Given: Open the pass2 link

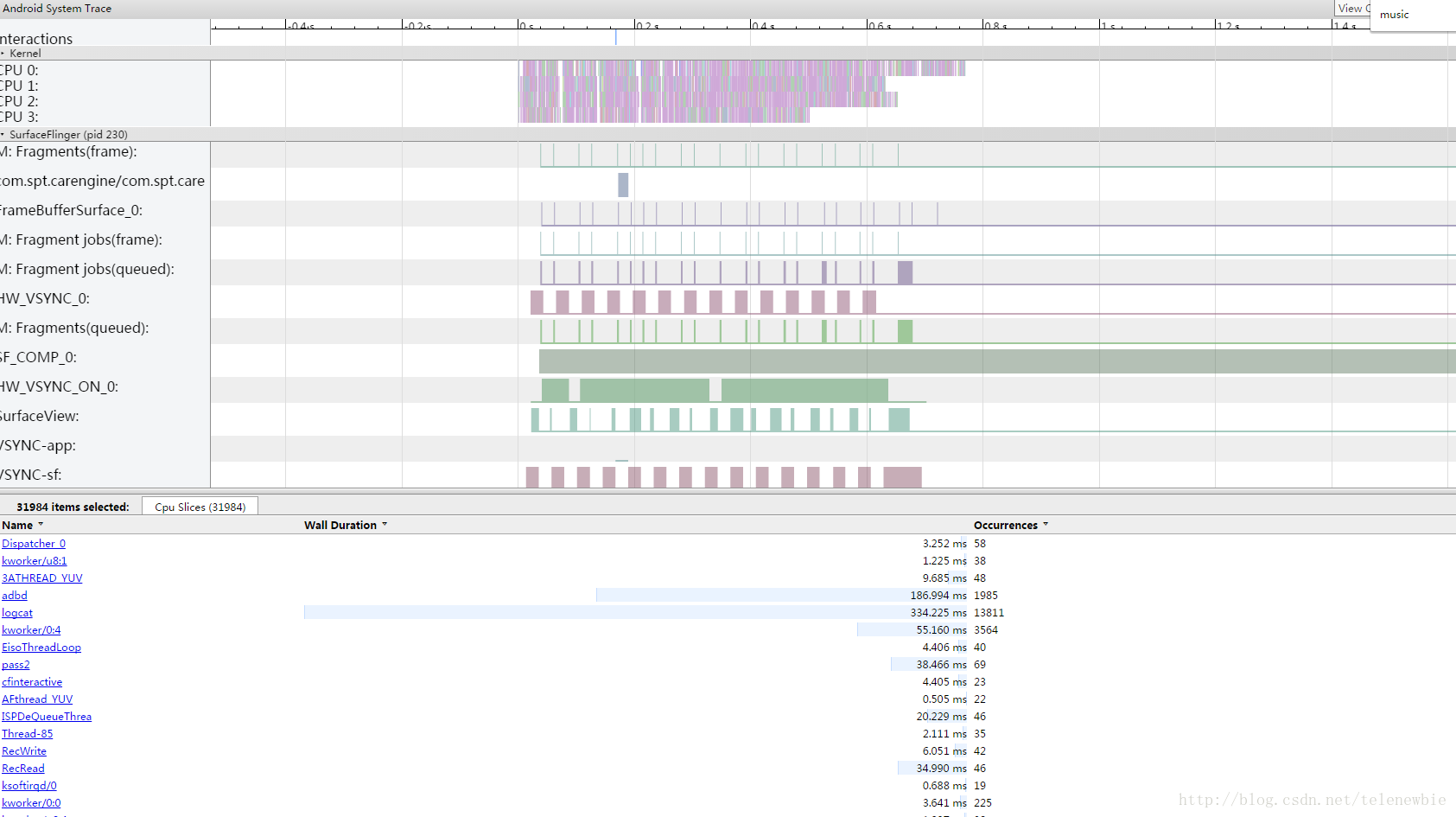Looking at the screenshot, I should pyautogui.click(x=16, y=665).
